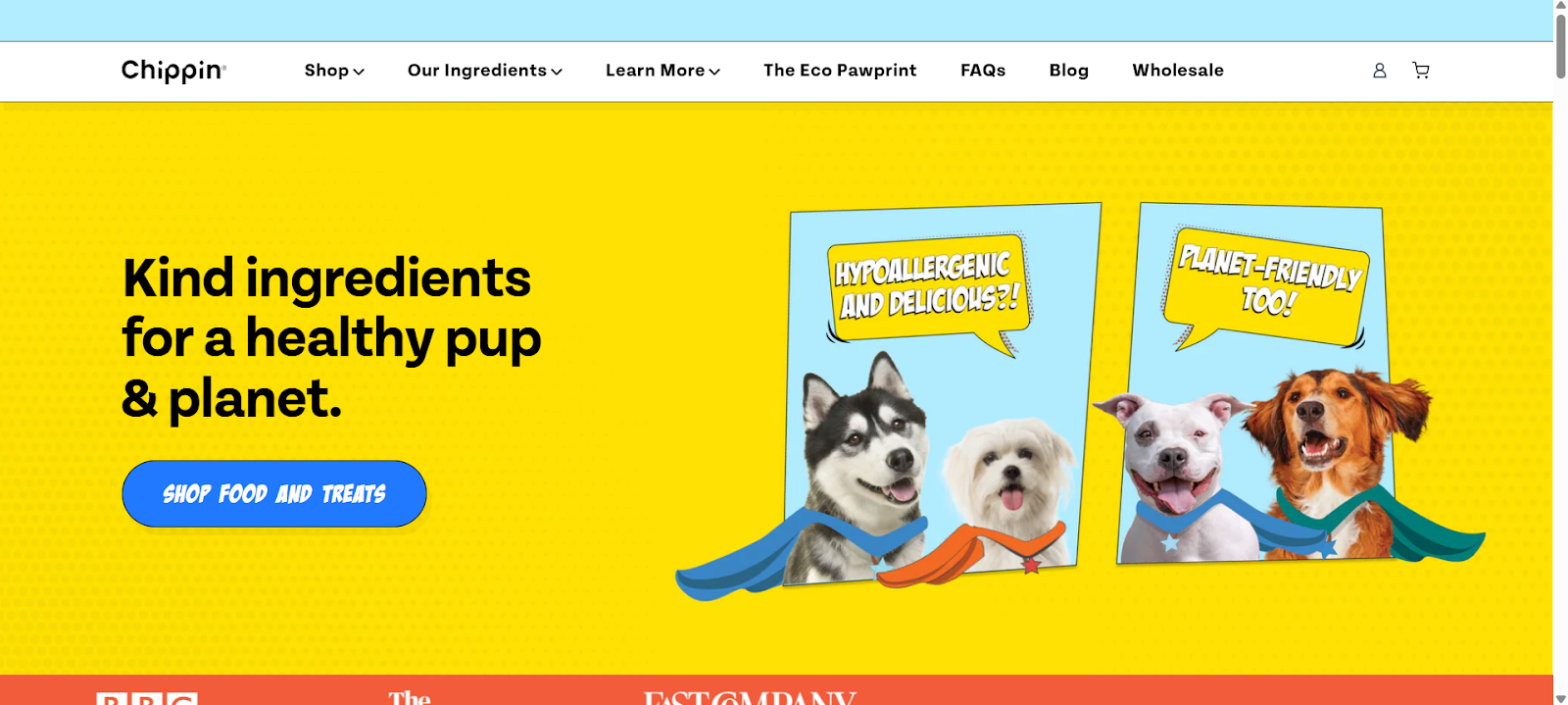Visit the Wholesale page
Image resolution: width=1568 pixels, height=705 pixels.
click(1178, 71)
